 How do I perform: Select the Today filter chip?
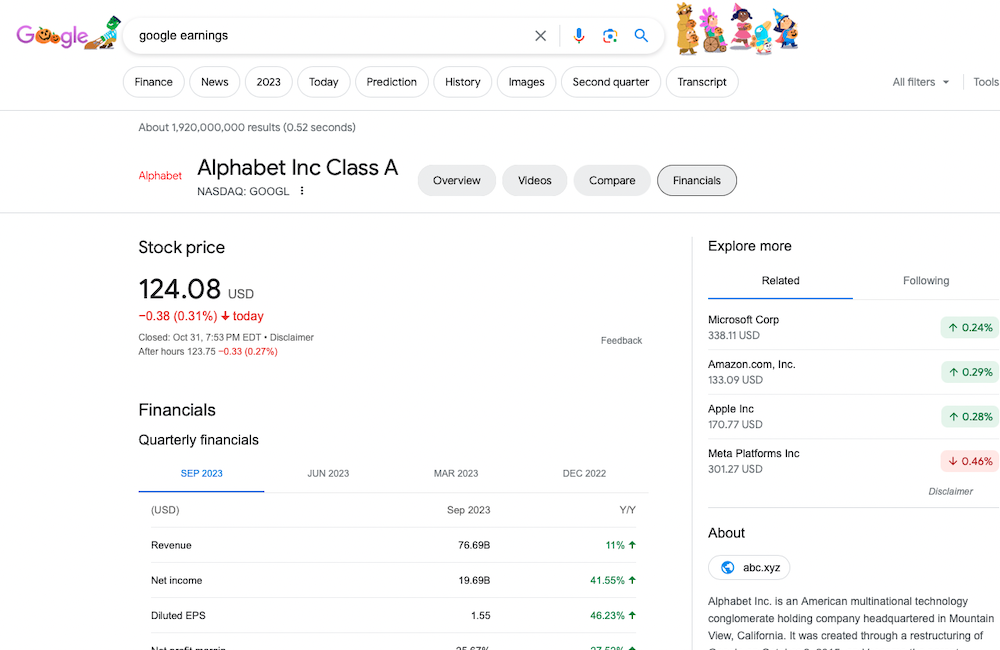click(323, 82)
